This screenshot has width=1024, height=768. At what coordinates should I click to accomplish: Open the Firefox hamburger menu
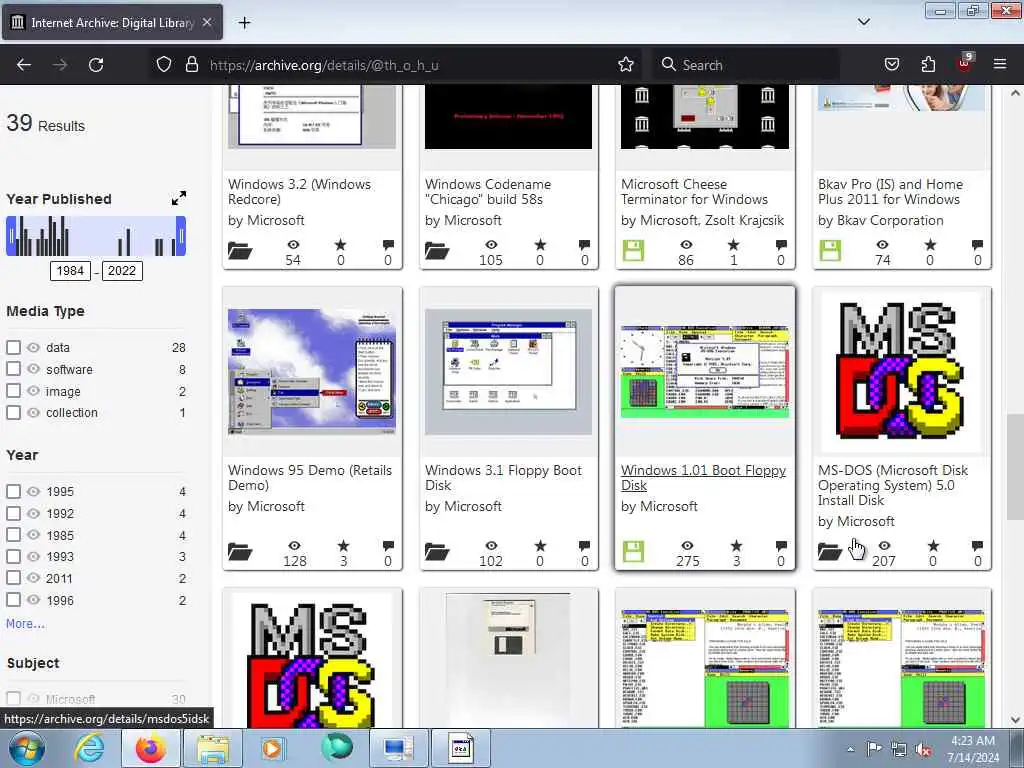coord(1000,64)
